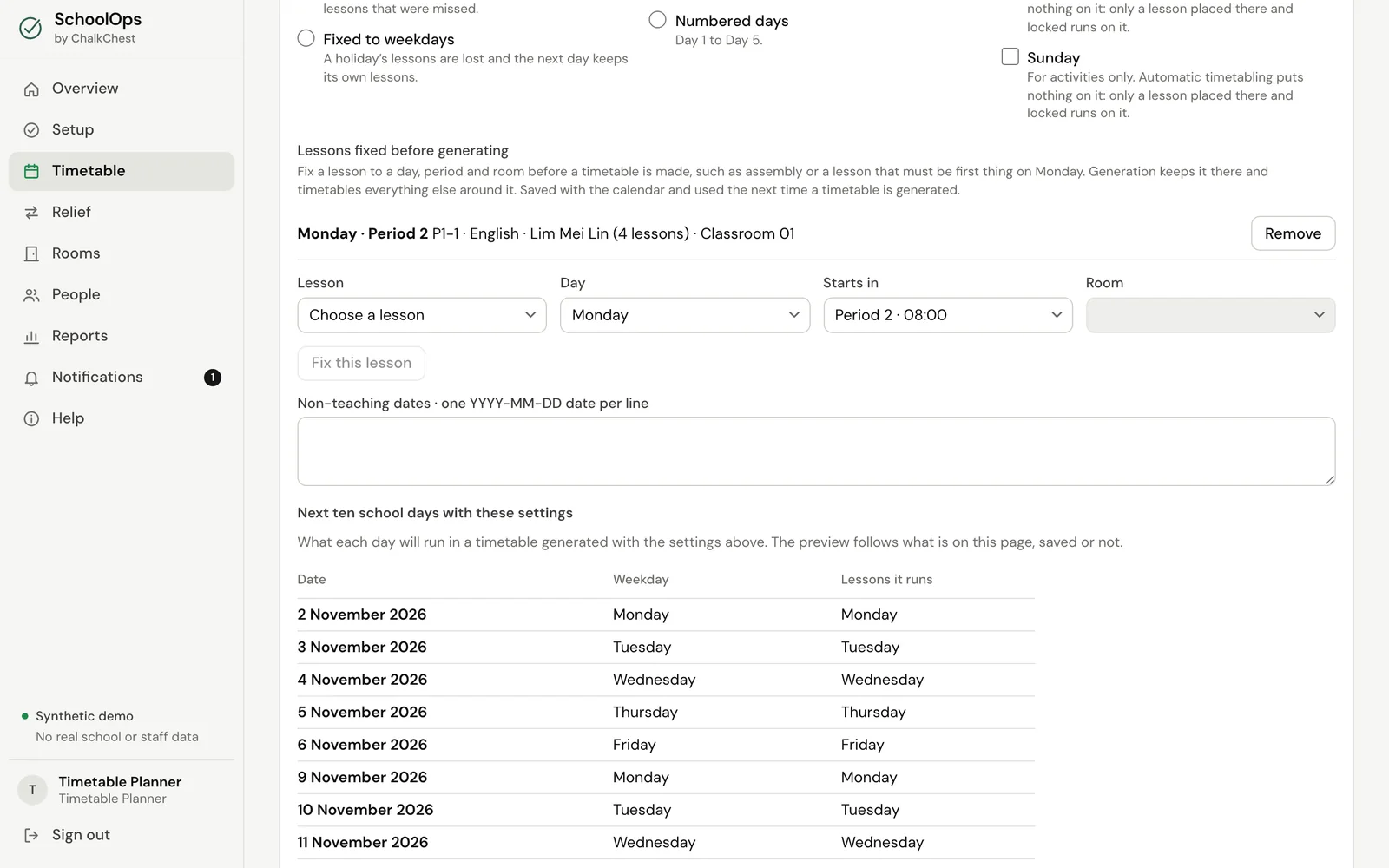The width and height of the screenshot is (1389, 868).
Task: Click the '4 November 2026' date cell
Action: pyautogui.click(x=362, y=680)
